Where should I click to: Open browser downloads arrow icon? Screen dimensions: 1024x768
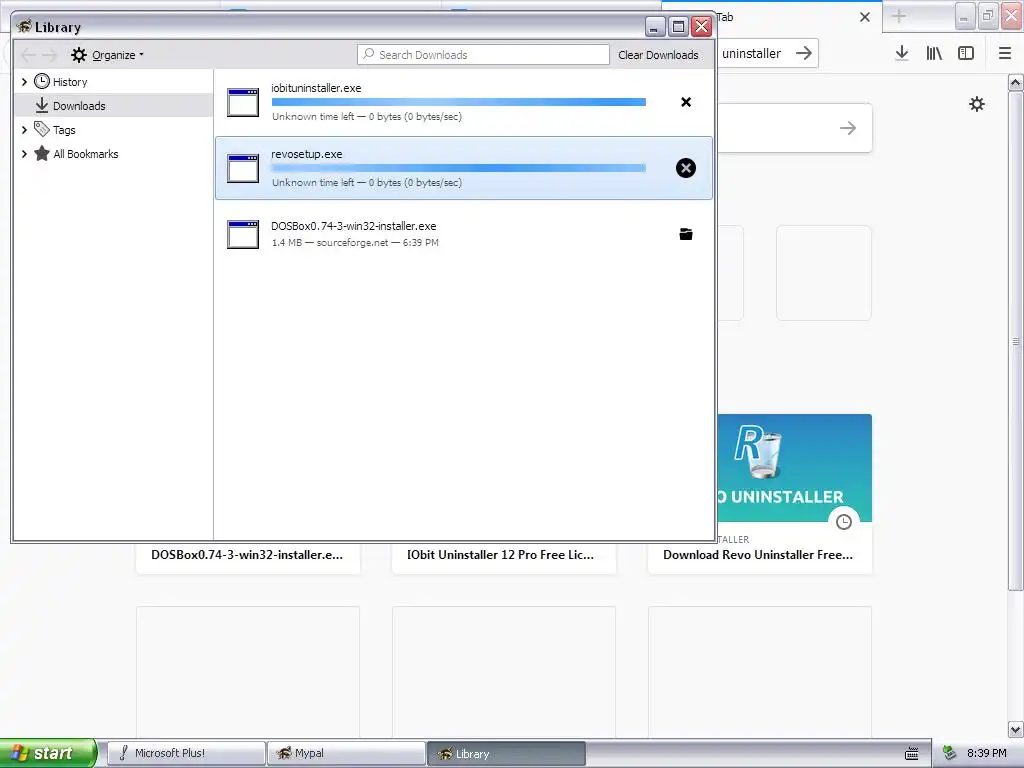pyautogui.click(x=902, y=54)
